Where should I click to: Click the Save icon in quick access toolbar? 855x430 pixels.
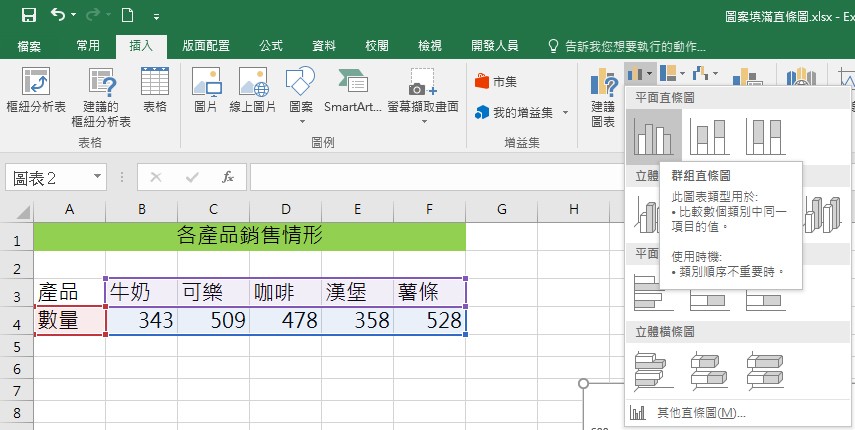tap(29, 15)
